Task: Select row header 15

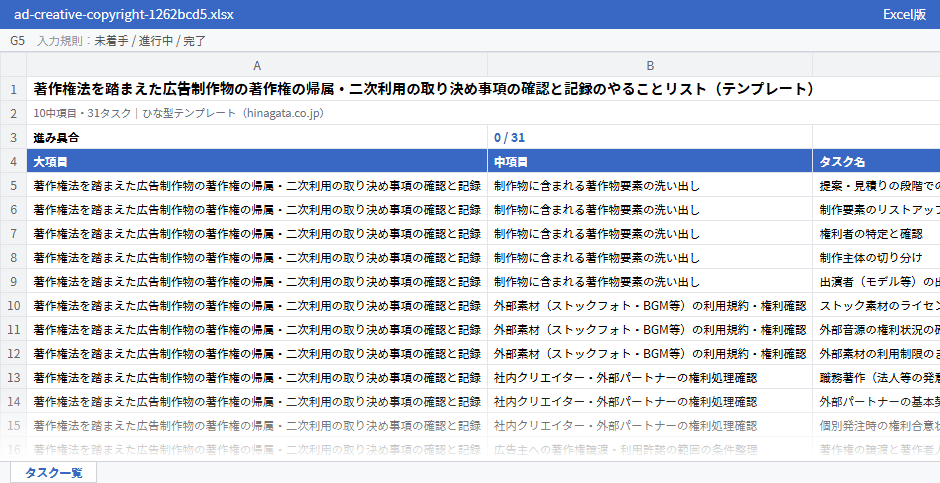Action: [13, 425]
